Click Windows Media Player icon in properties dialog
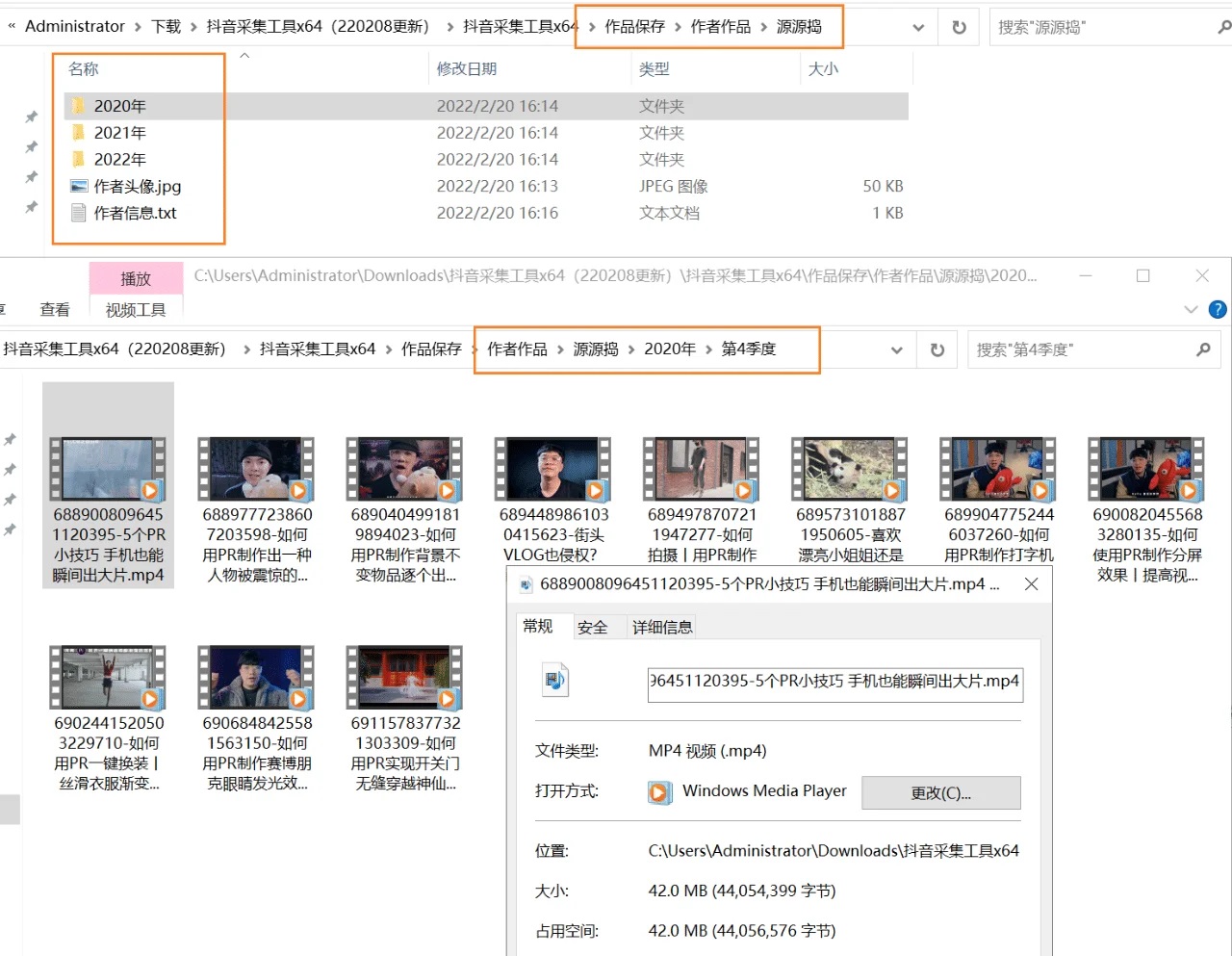The width and height of the screenshot is (1232, 956). (x=659, y=792)
